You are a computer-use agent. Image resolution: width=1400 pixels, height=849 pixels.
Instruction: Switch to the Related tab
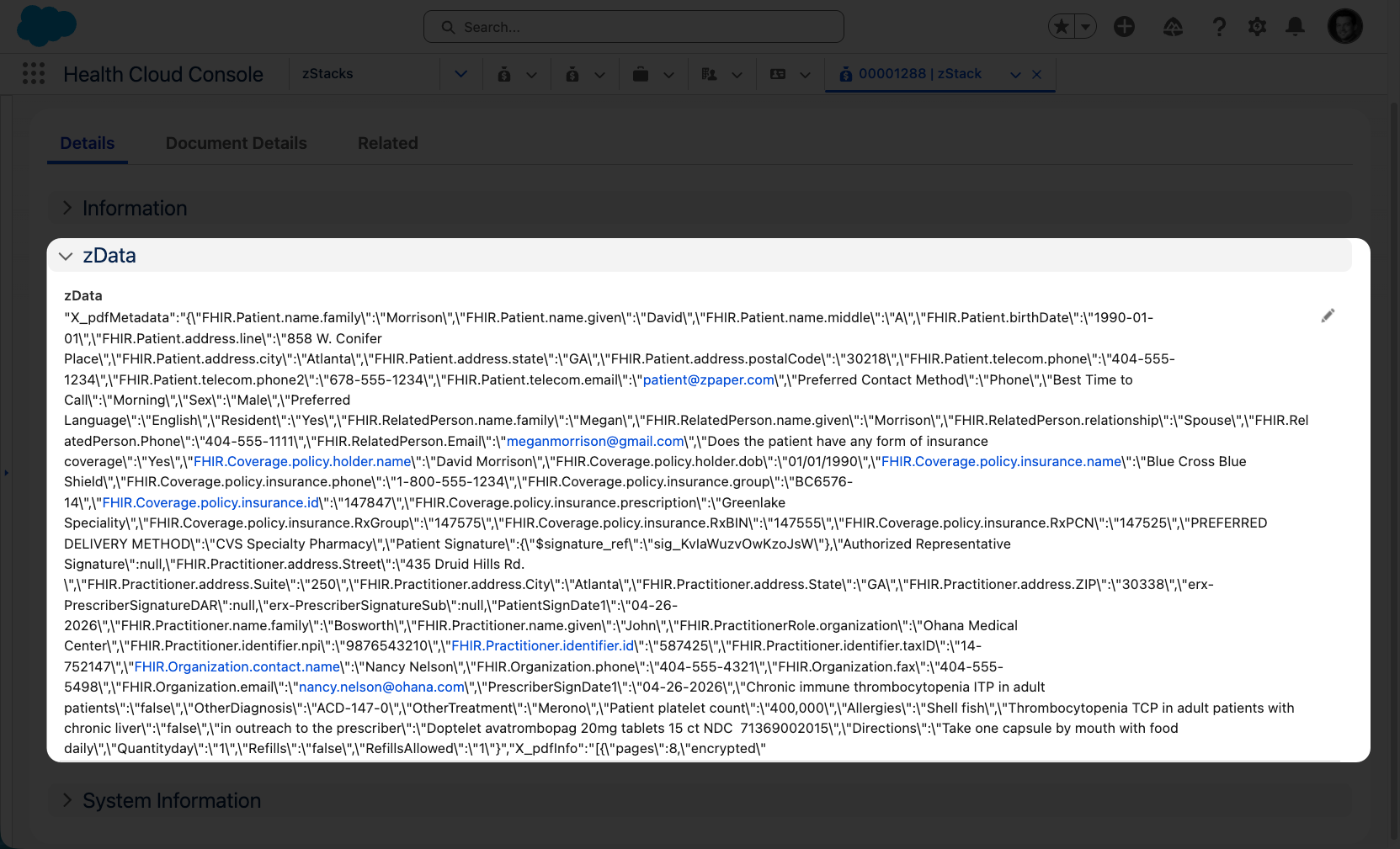pyautogui.click(x=388, y=143)
